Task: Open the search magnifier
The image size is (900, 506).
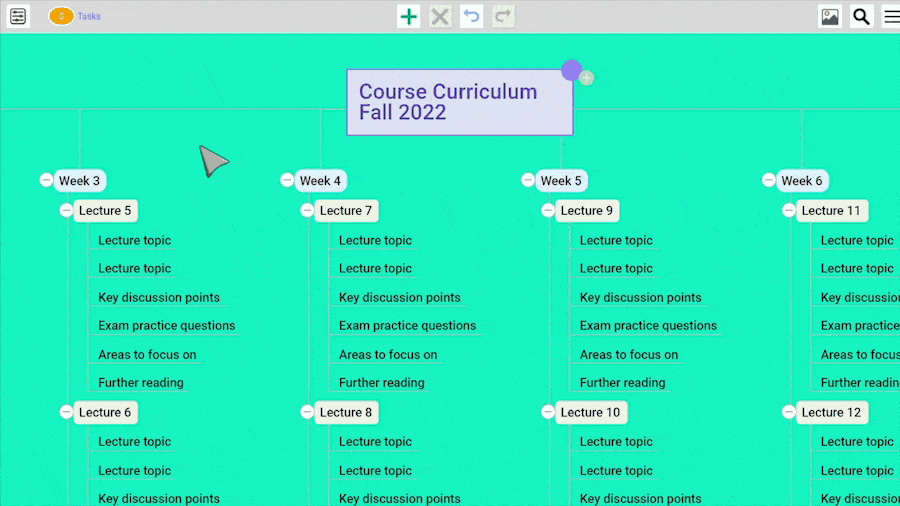Action: pyautogui.click(x=861, y=16)
